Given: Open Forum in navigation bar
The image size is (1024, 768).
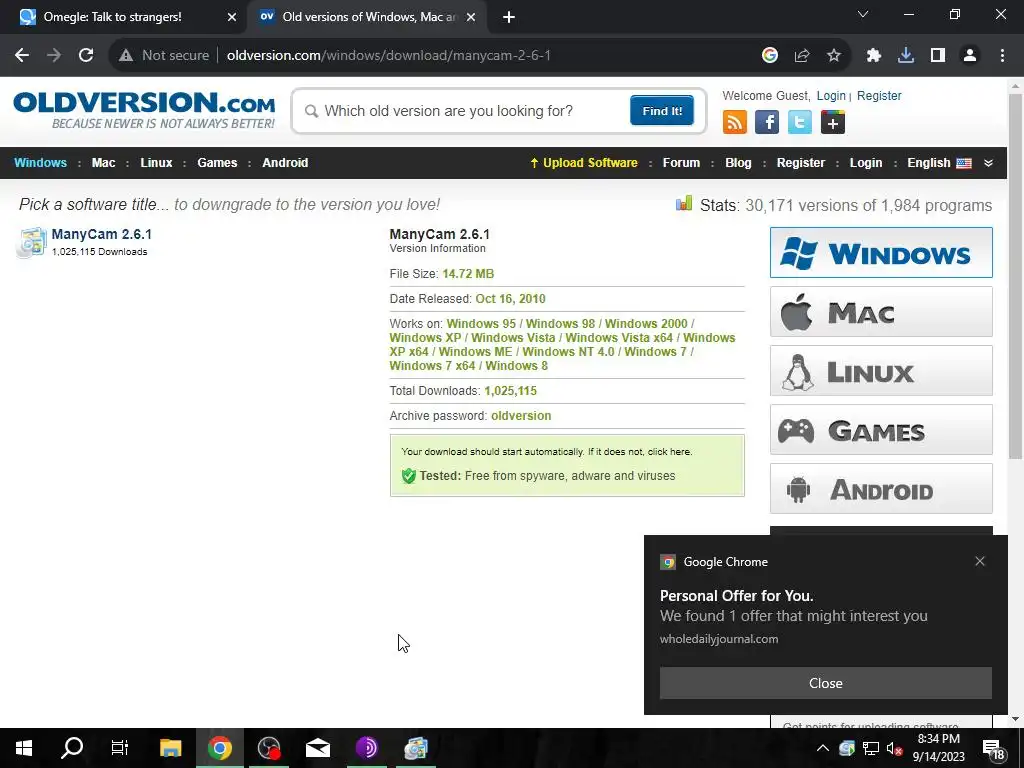Looking at the screenshot, I should click(681, 163).
